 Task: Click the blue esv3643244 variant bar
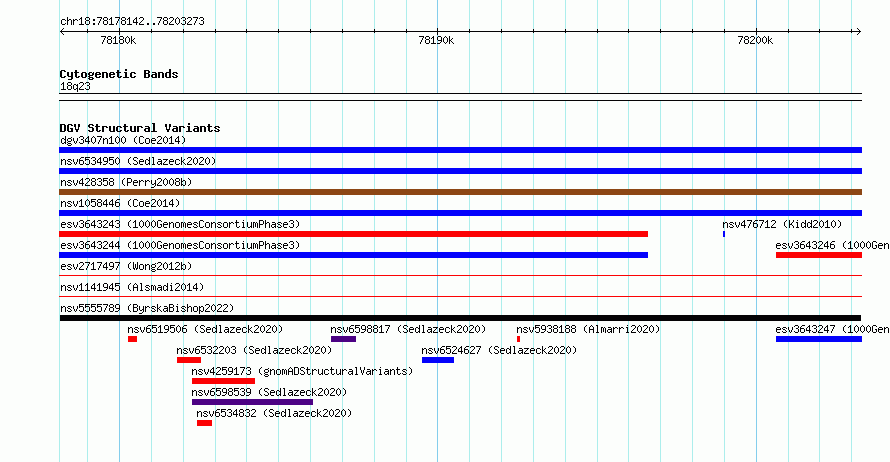354,255
